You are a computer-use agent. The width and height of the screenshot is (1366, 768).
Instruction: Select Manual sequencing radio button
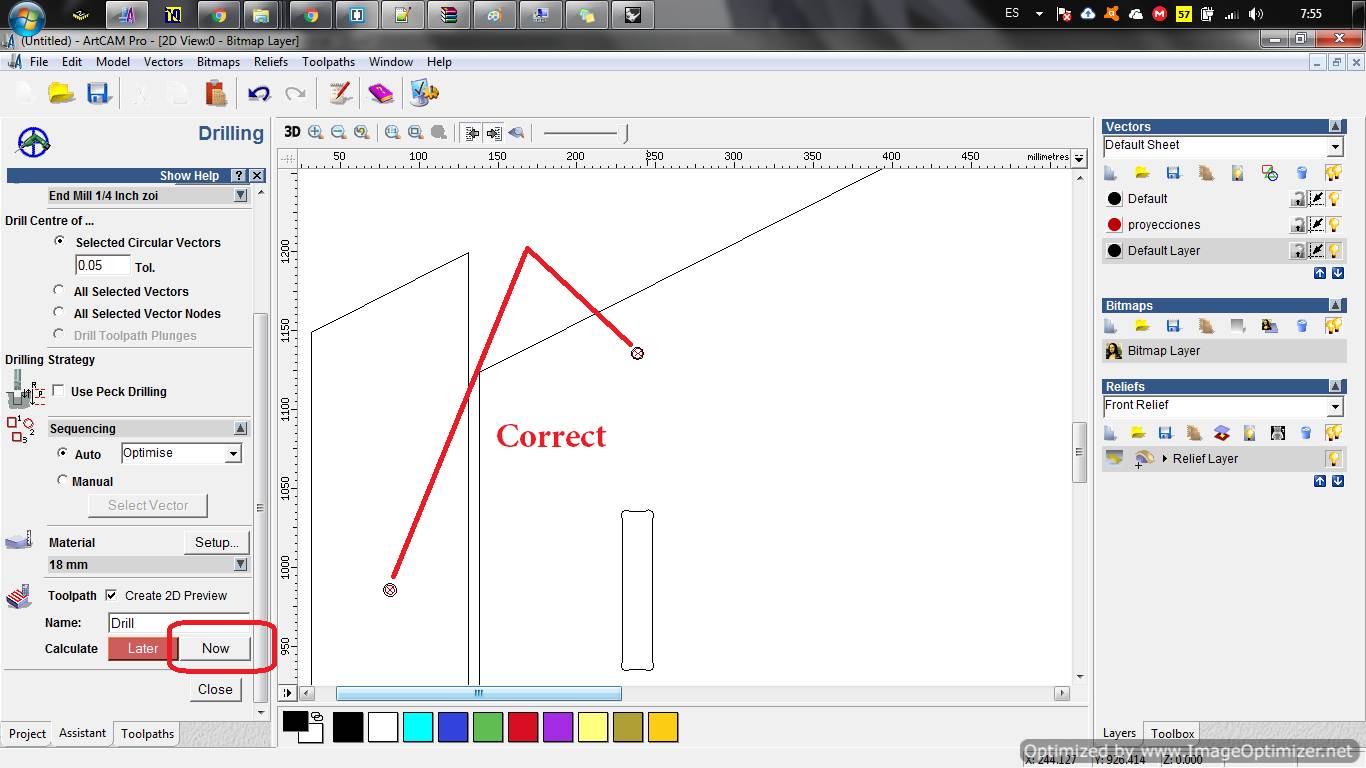point(62,480)
